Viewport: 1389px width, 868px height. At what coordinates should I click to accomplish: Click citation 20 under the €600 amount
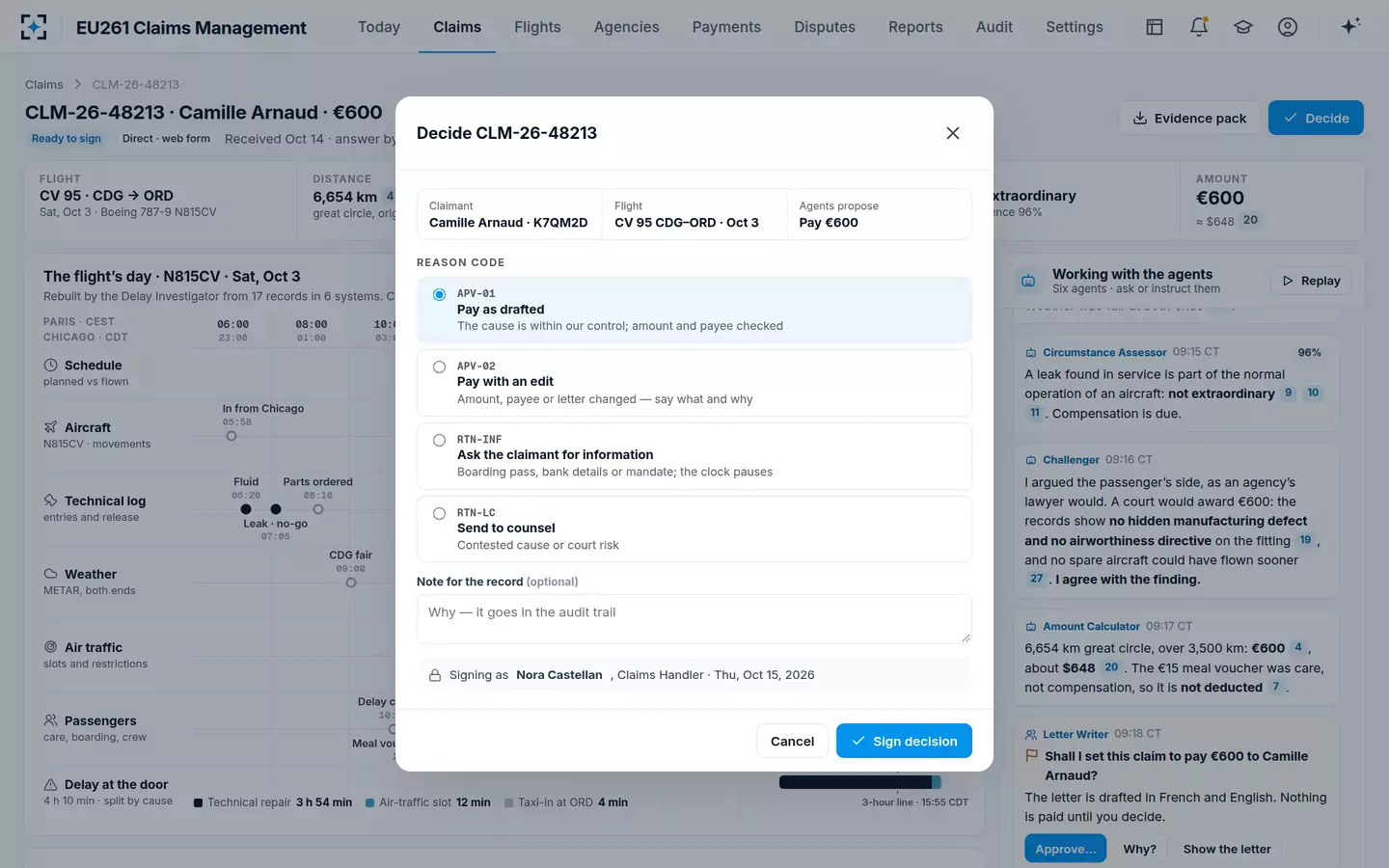[x=1250, y=220]
